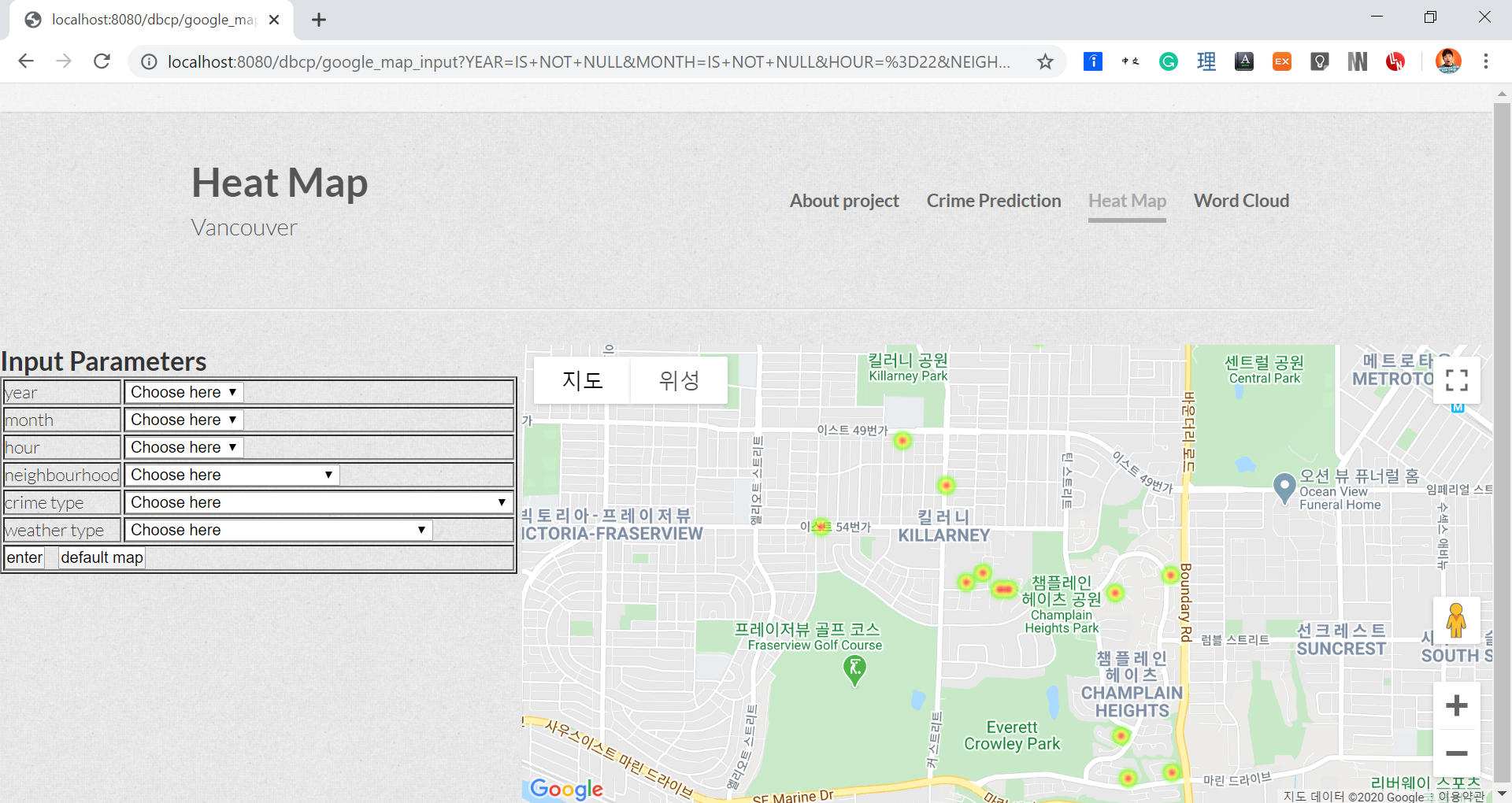This screenshot has height=803, width=1512.
Task: Switch the map back to 지도 view
Action: [581, 380]
